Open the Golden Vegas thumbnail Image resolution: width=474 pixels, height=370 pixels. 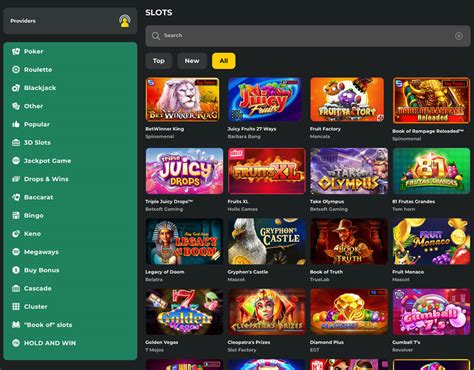click(x=184, y=312)
